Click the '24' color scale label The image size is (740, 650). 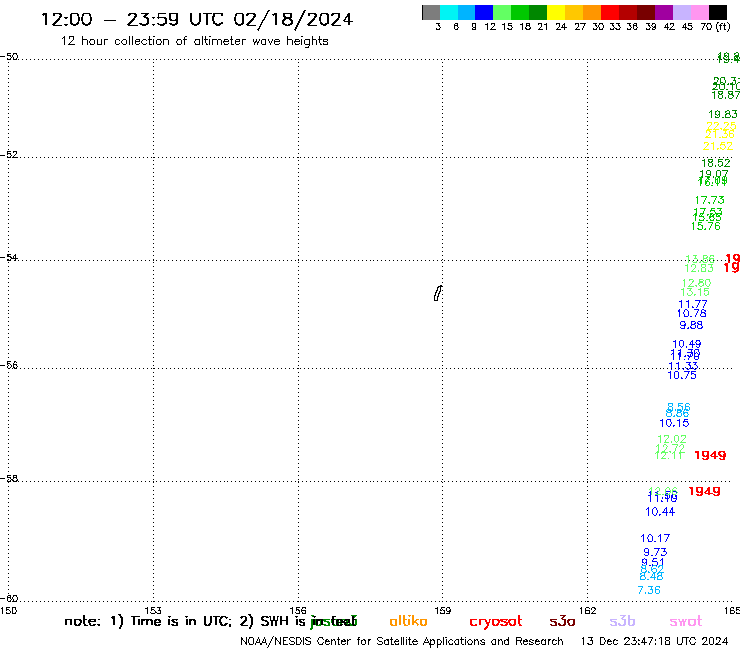coord(561,27)
